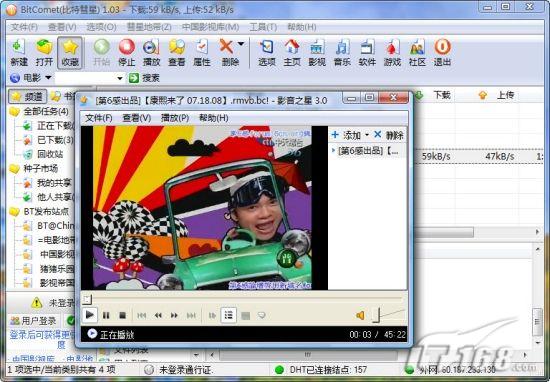Viewport: 550px width, 382px height.
Task: Sort by the 下载 column header
Action: [x=442, y=95]
